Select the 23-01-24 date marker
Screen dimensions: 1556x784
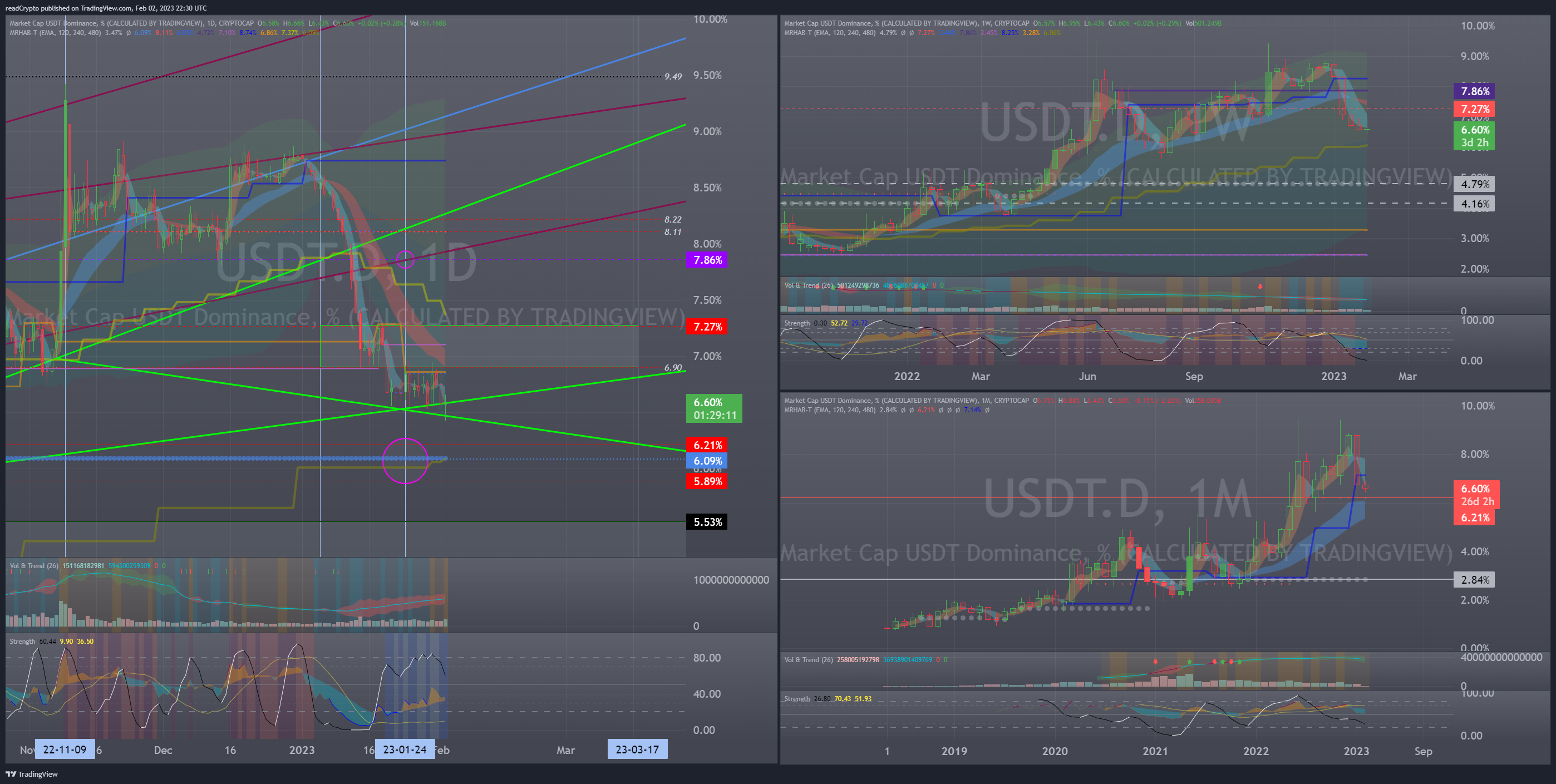point(405,750)
